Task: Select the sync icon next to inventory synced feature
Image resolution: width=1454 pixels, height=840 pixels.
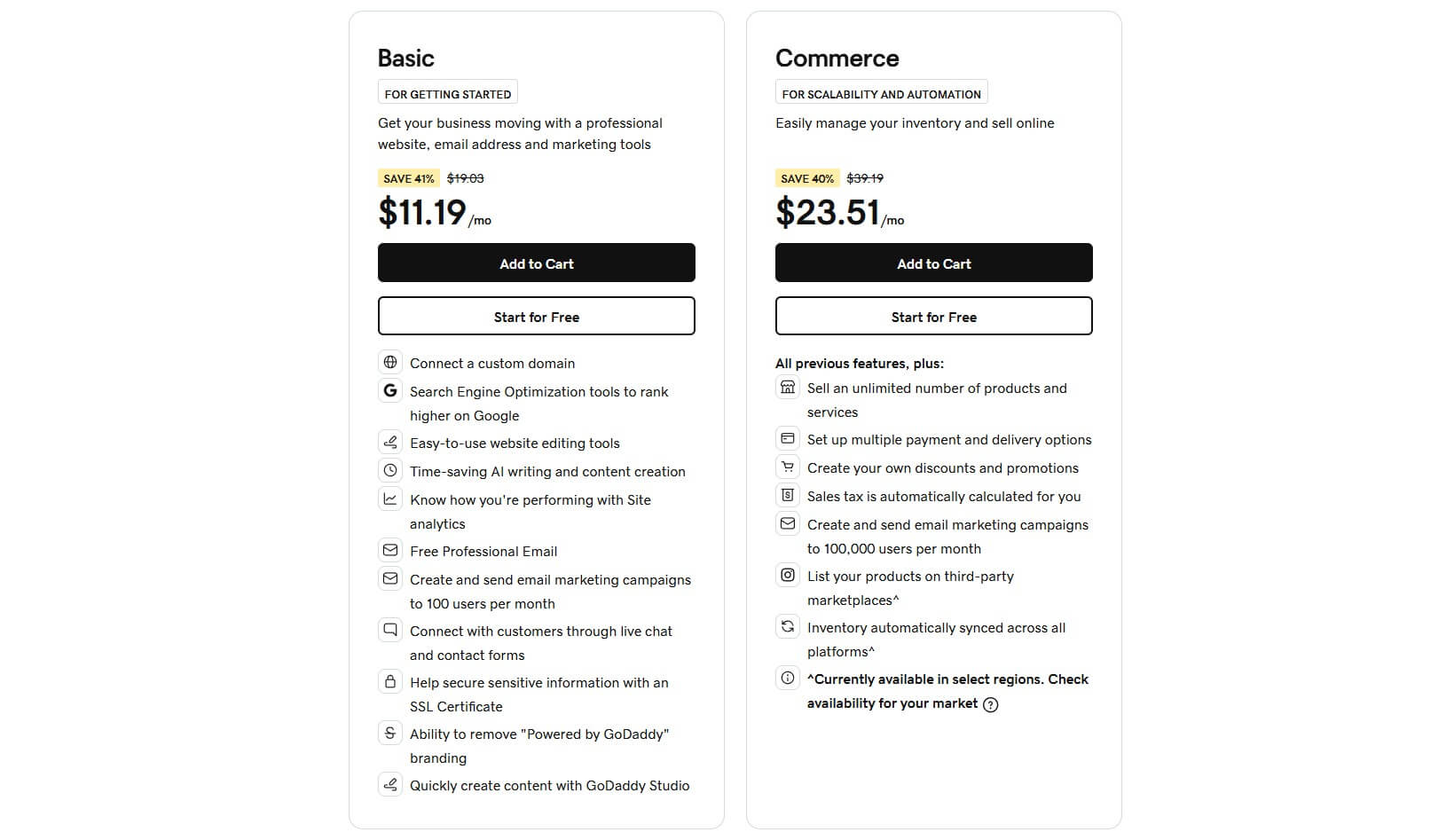Action: tap(788, 626)
